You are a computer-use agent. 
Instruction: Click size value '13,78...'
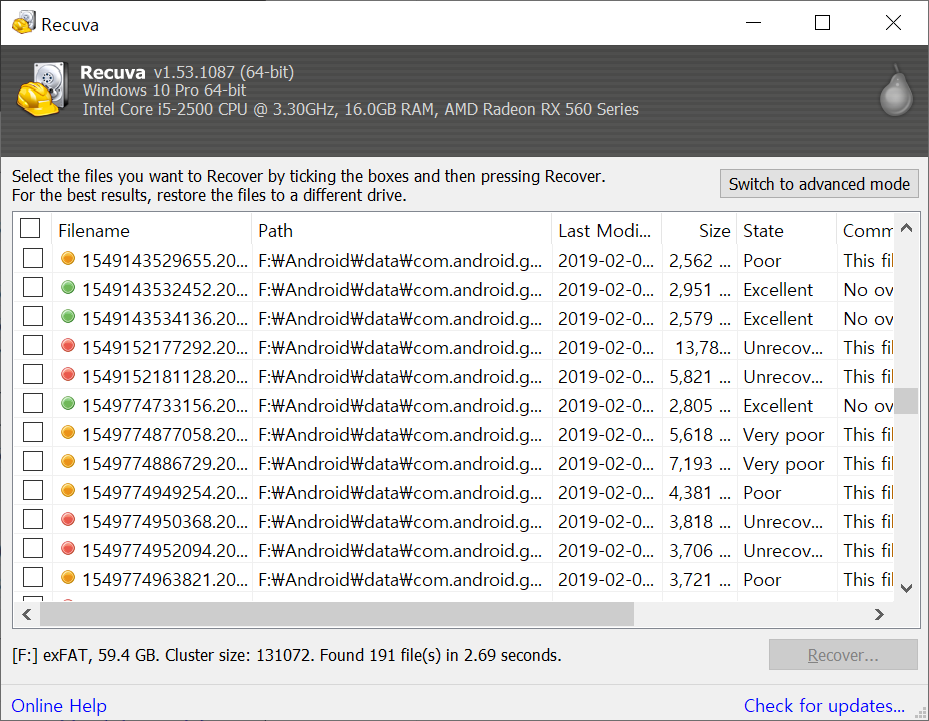point(703,348)
